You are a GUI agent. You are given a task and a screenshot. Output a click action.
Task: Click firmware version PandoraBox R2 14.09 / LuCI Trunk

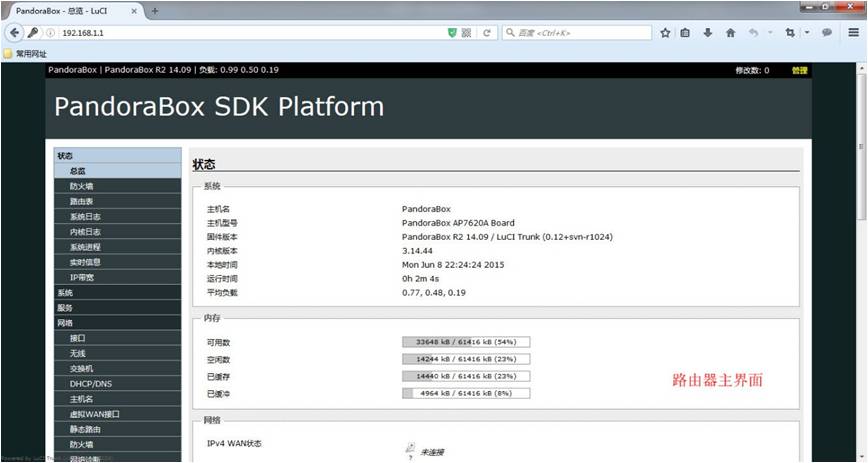point(507,237)
